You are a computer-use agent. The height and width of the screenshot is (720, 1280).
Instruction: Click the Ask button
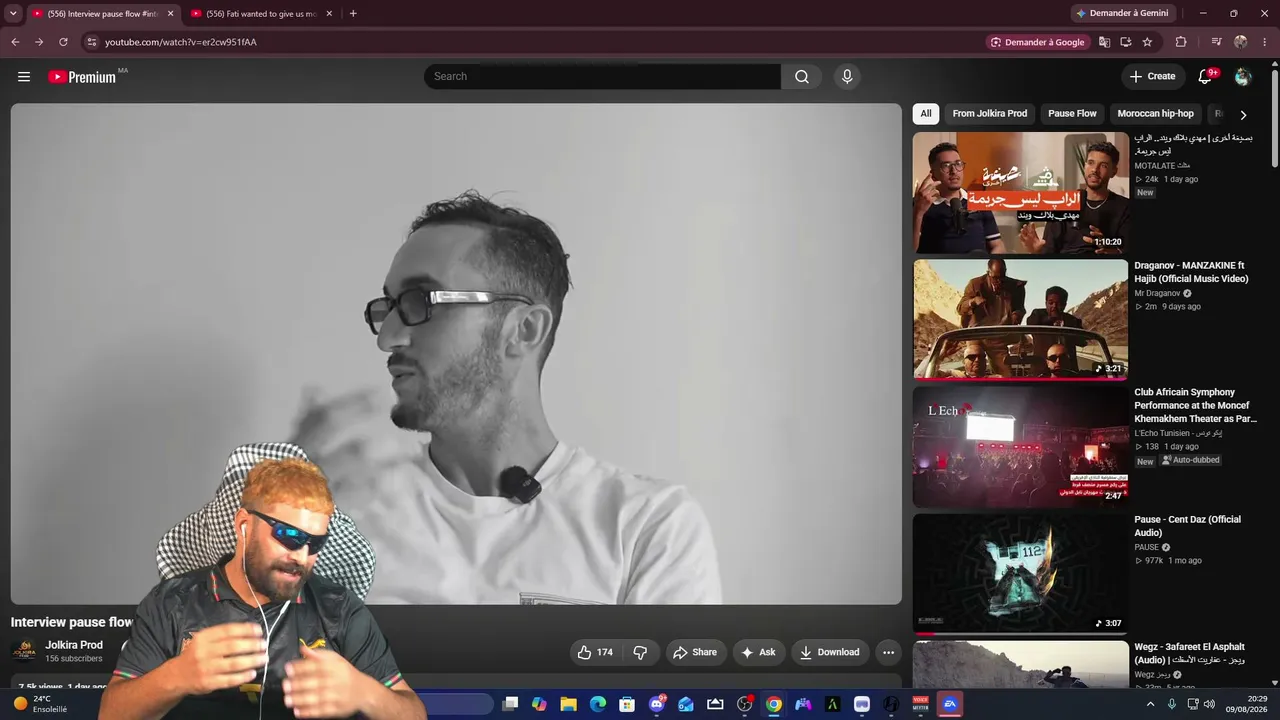(x=758, y=652)
